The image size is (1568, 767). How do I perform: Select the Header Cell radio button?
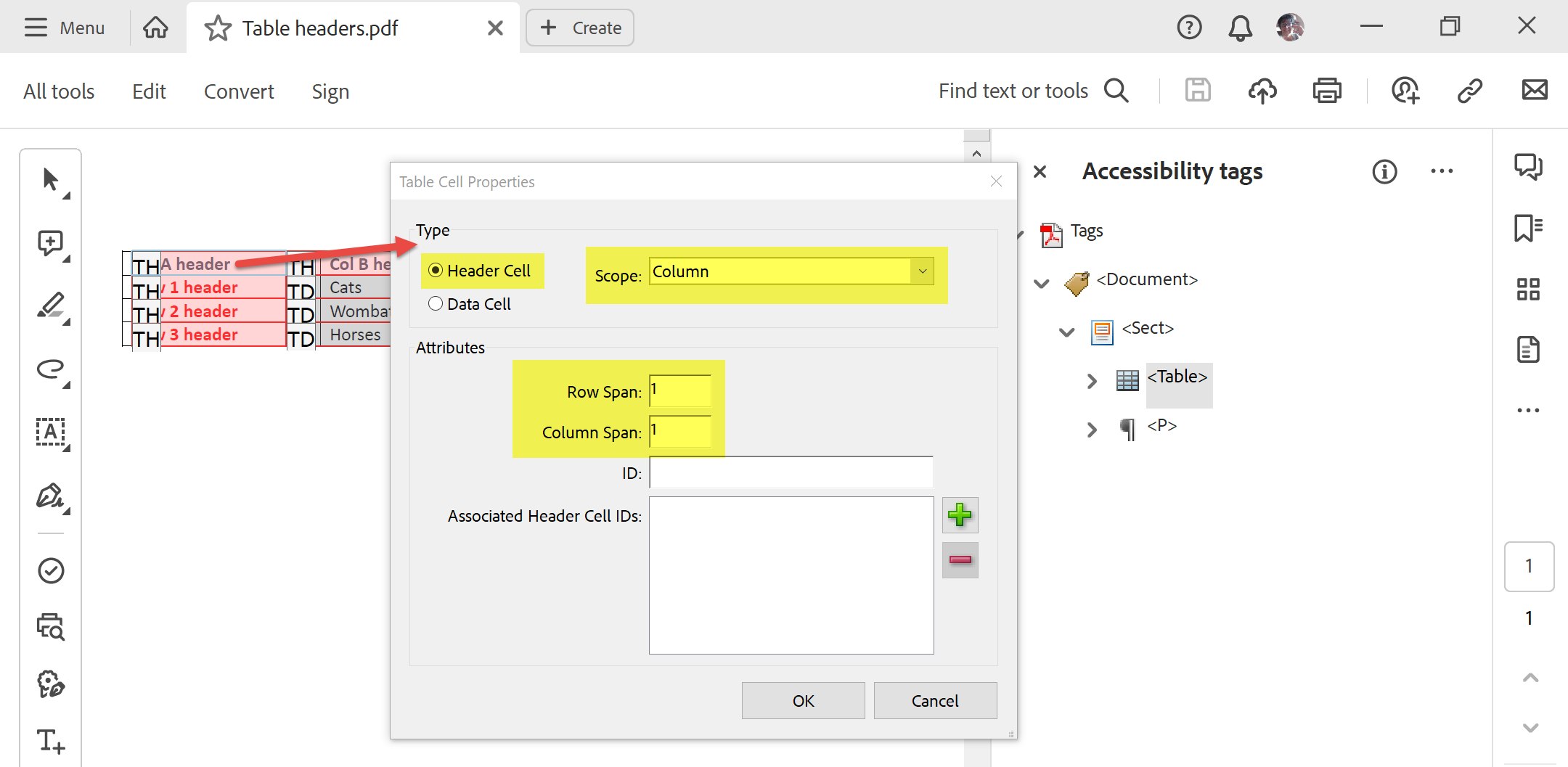[436, 270]
